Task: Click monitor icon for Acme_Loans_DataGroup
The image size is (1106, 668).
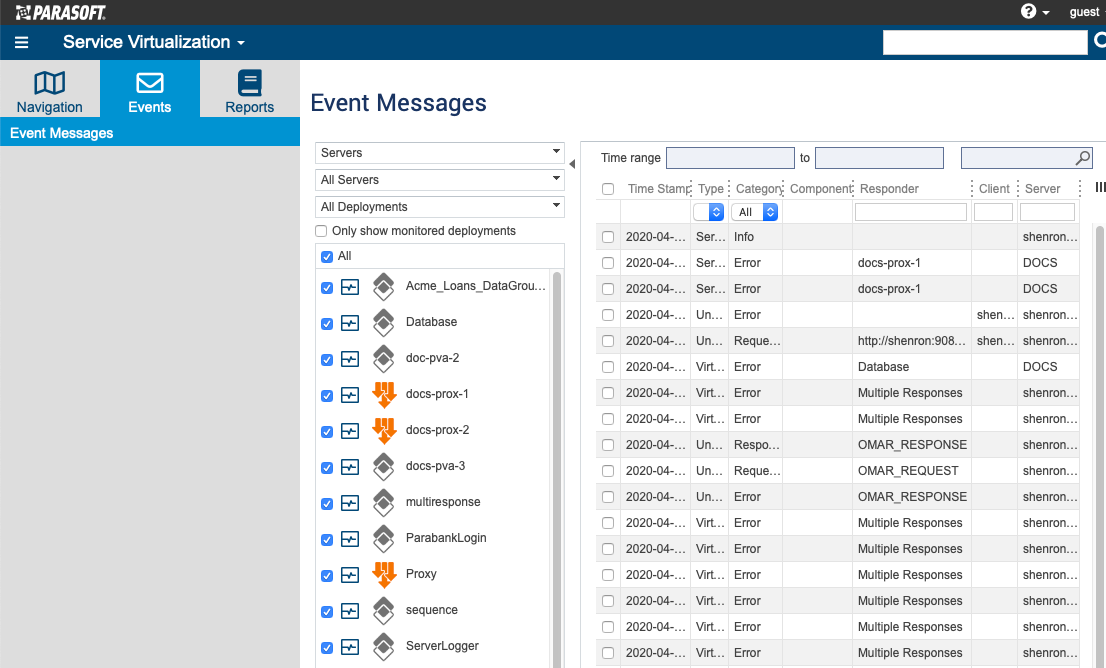Action: (x=350, y=287)
